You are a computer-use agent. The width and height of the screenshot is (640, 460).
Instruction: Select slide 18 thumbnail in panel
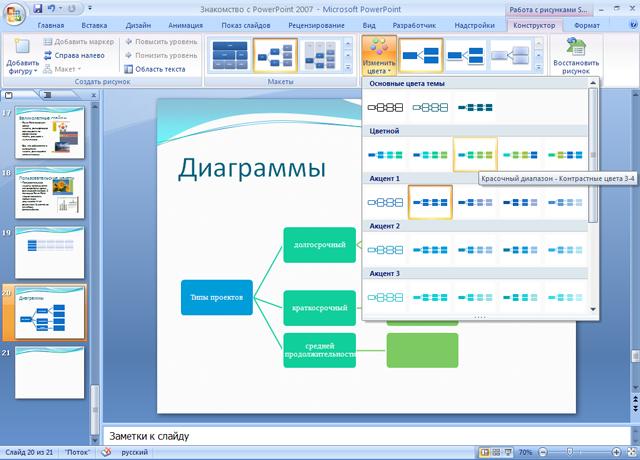coord(49,193)
